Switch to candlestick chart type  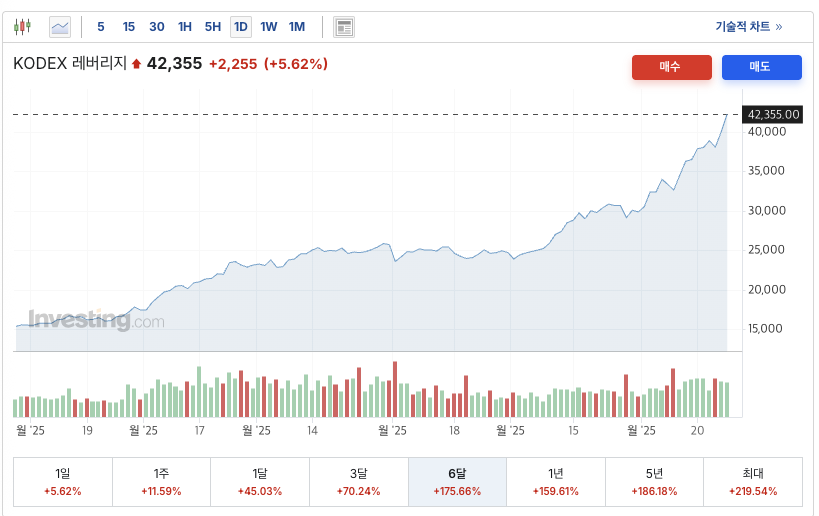[23, 27]
